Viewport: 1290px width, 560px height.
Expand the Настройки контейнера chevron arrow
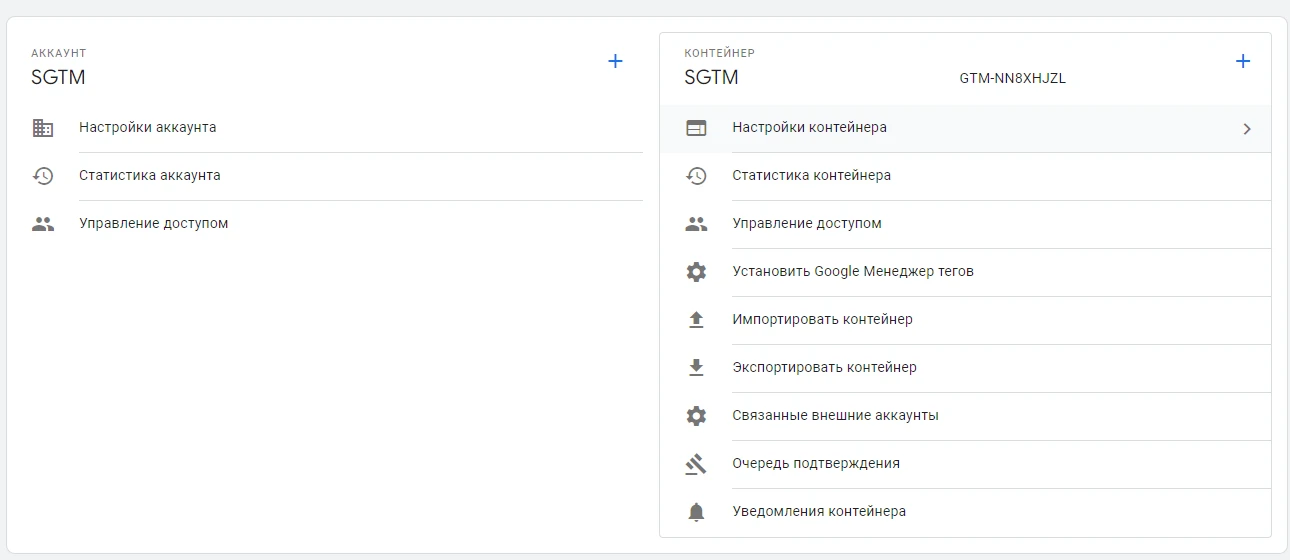pos(1246,129)
